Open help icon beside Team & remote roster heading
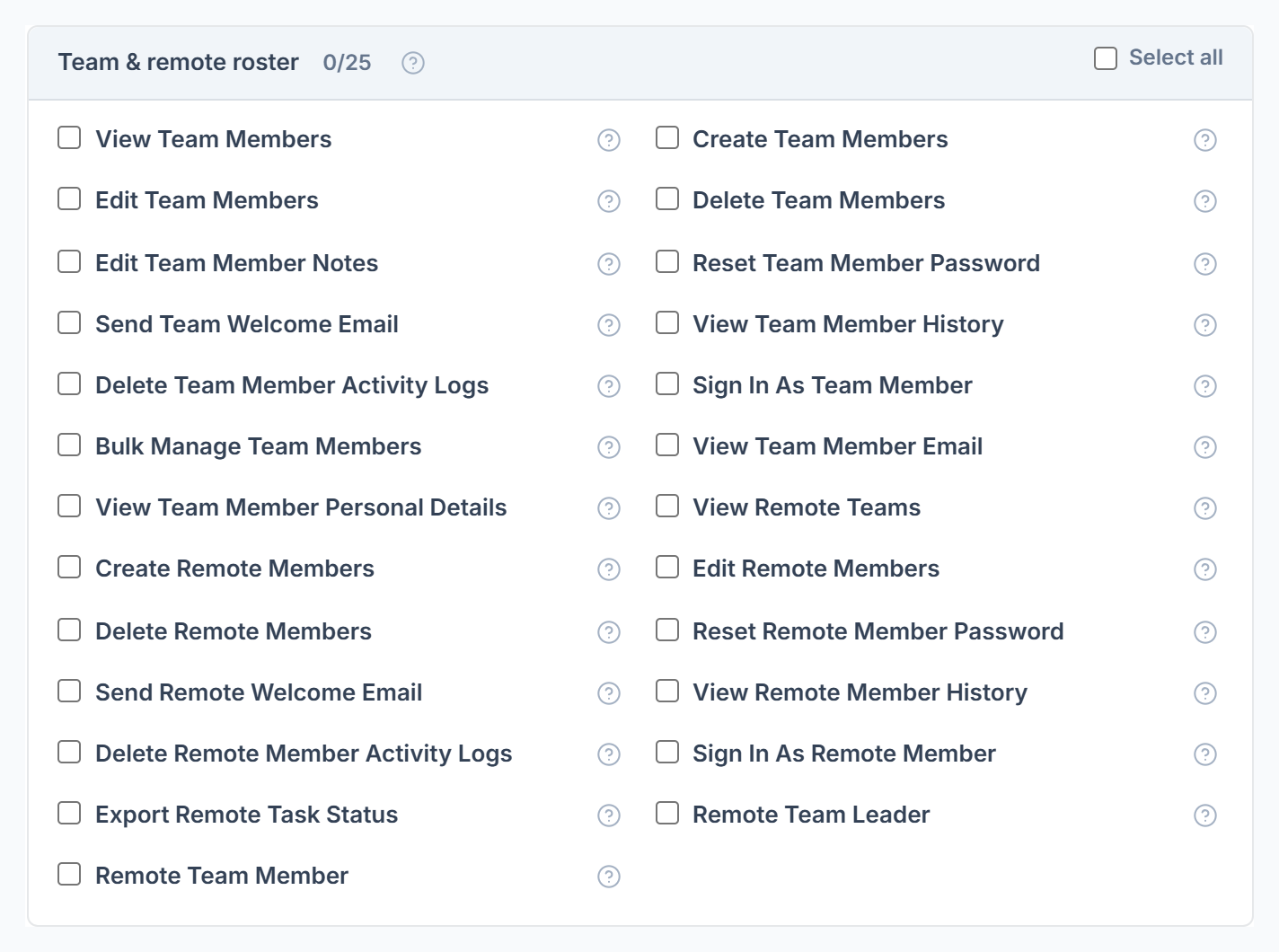This screenshot has height=952, width=1279. pos(413,63)
